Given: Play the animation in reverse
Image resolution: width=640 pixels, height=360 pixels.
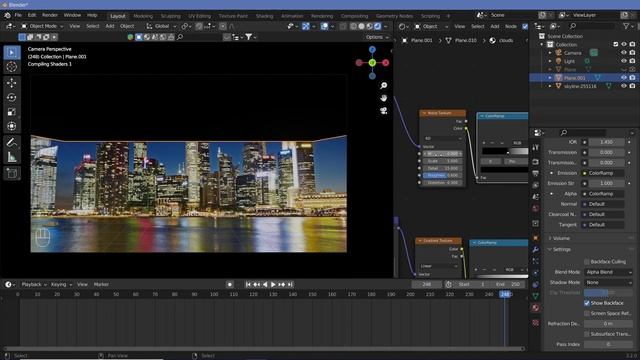Looking at the screenshot, I should (x=265, y=284).
